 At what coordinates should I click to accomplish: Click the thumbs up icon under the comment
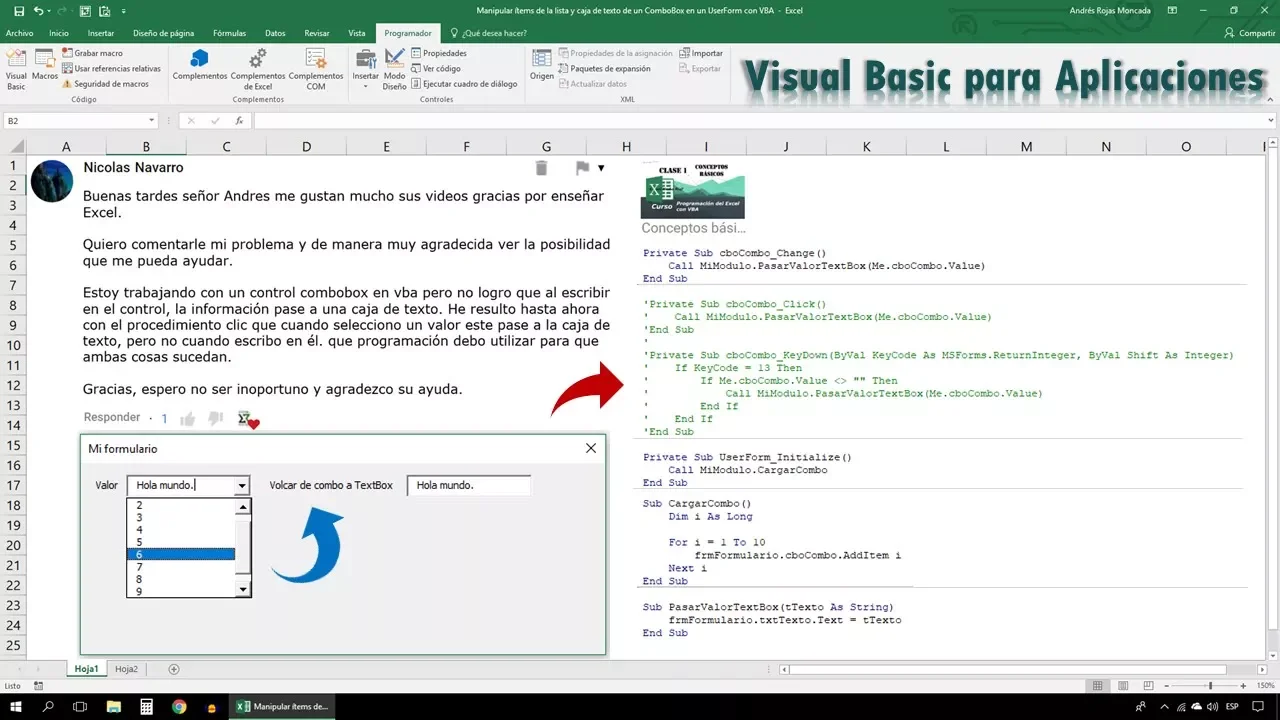coord(187,418)
